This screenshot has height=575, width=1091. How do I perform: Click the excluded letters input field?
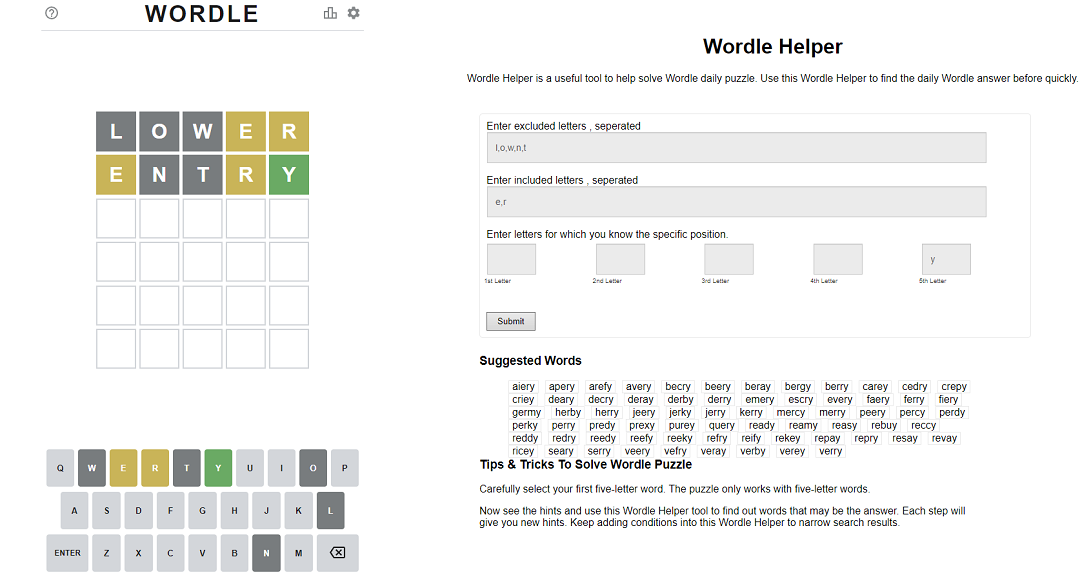coord(736,148)
